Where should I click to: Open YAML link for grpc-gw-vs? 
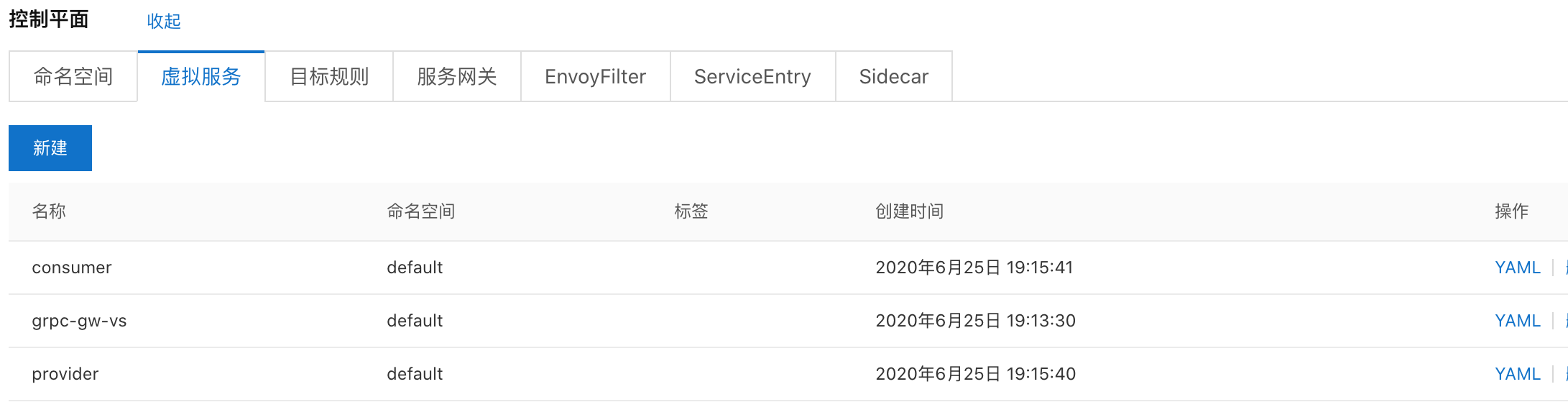tap(1518, 321)
